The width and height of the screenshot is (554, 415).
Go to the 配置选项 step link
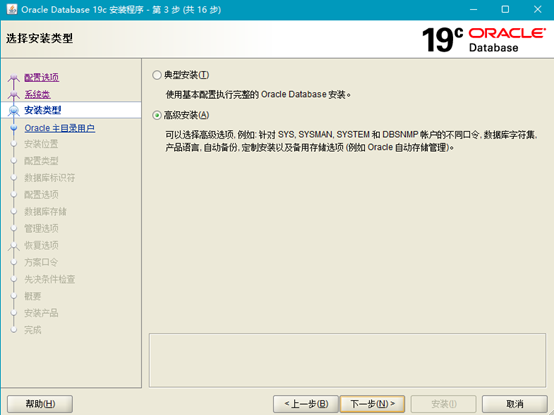41,77
